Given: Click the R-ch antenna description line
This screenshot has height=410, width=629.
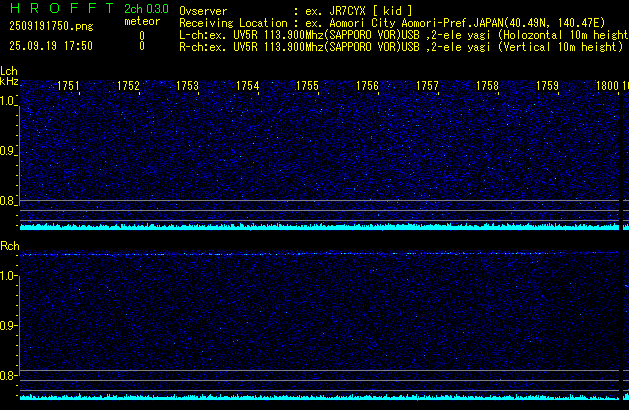Looking at the screenshot, I should tap(400, 46).
